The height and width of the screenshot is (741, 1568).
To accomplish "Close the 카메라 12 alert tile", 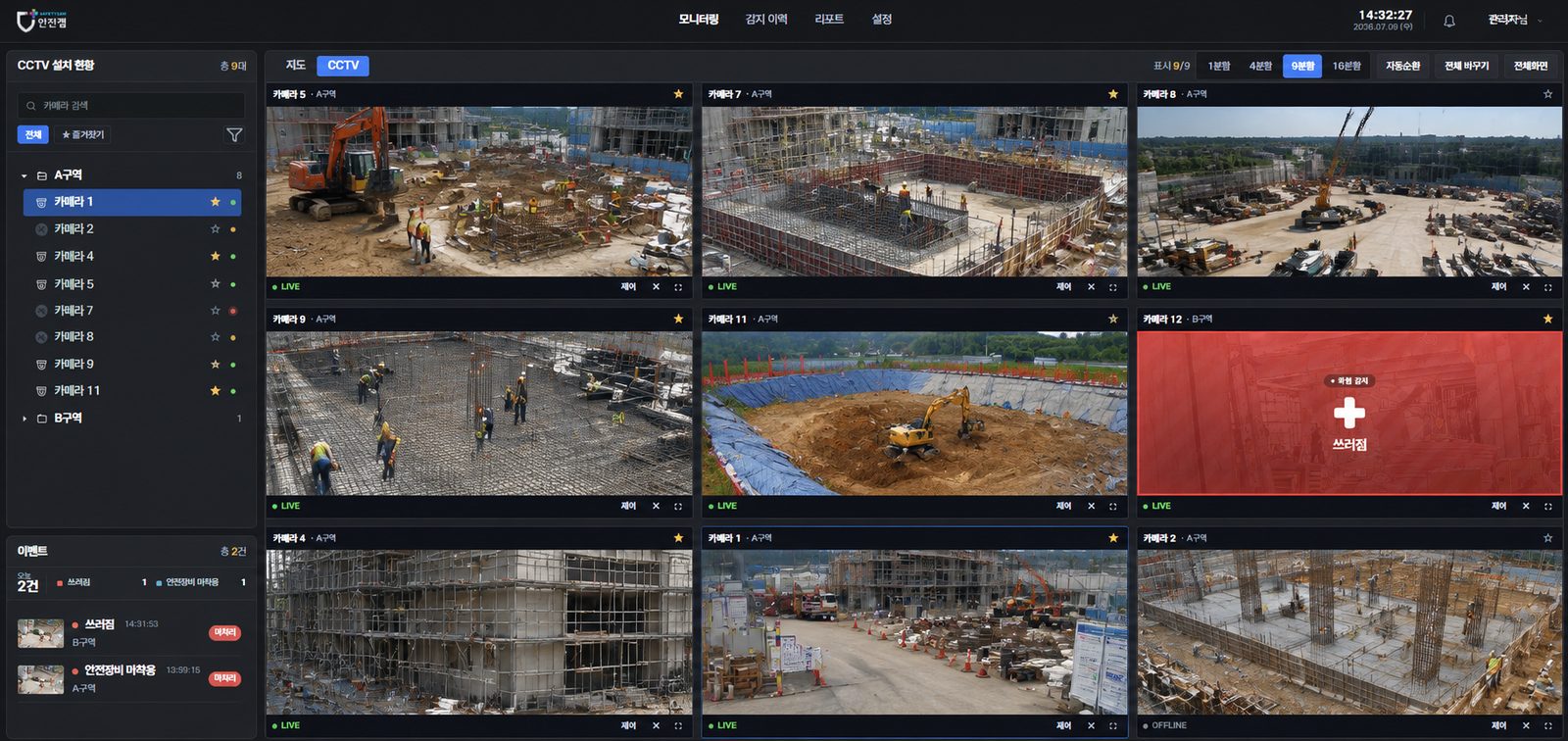I will coord(1526,507).
